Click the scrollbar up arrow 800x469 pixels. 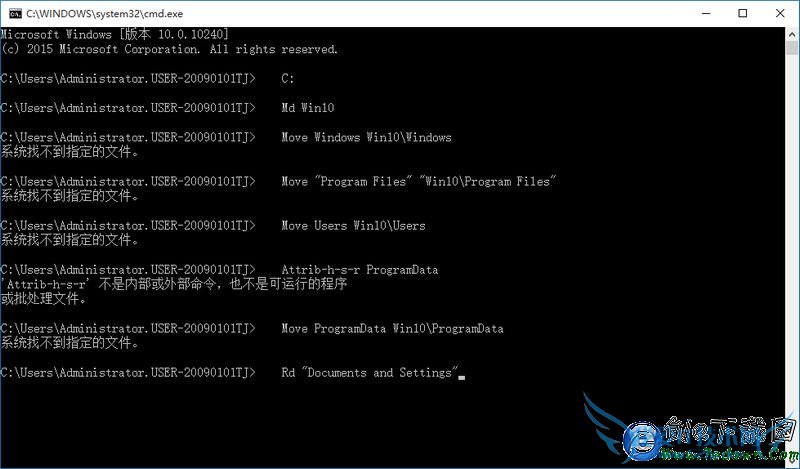[x=792, y=34]
